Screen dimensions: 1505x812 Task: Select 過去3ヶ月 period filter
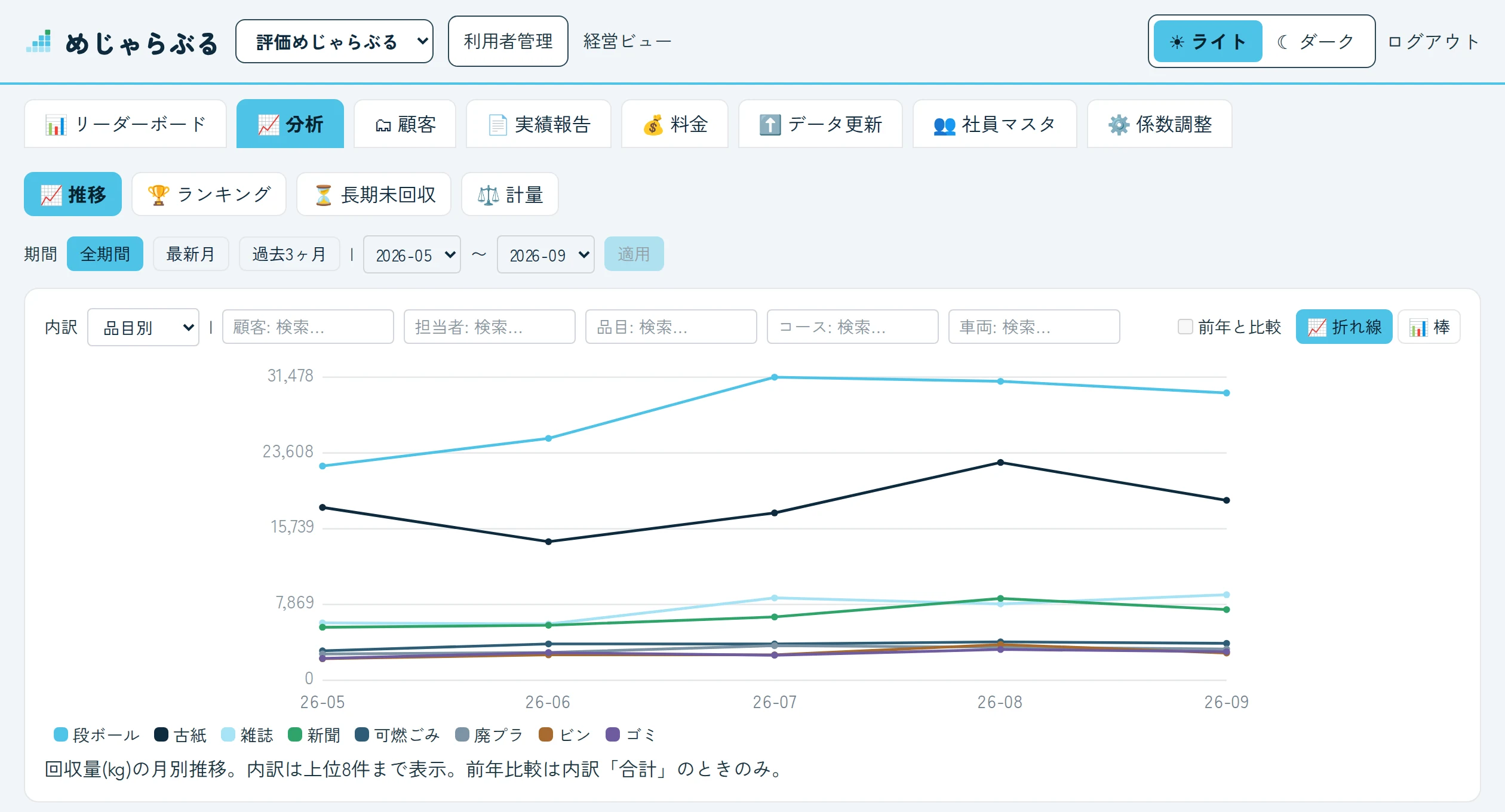290,254
